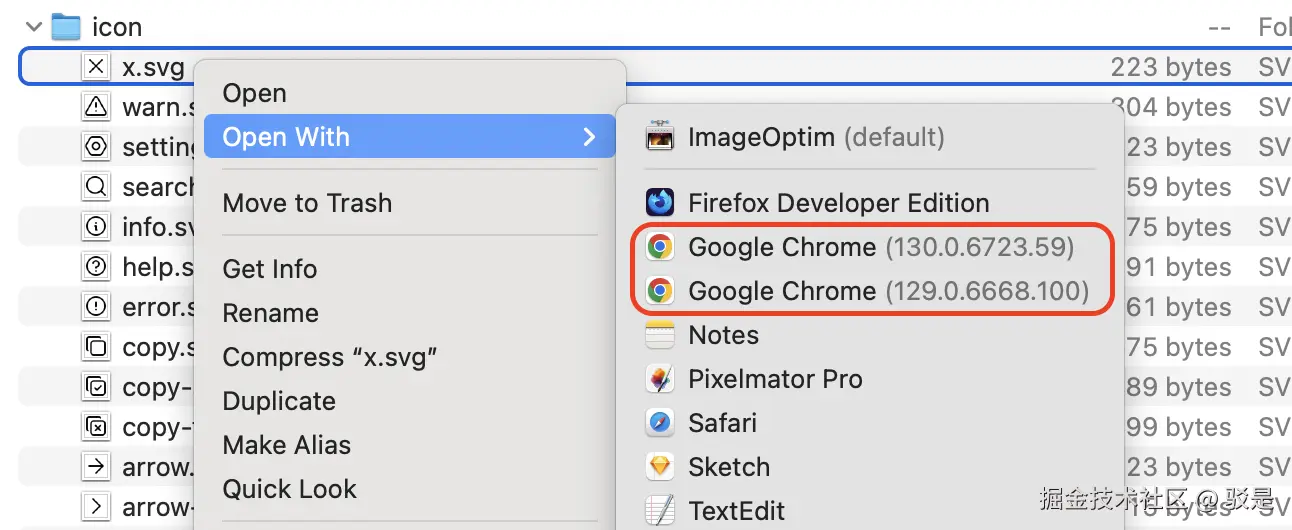Click the Sketch diamond icon
This screenshot has width=1292, height=530.
pyautogui.click(x=660, y=467)
